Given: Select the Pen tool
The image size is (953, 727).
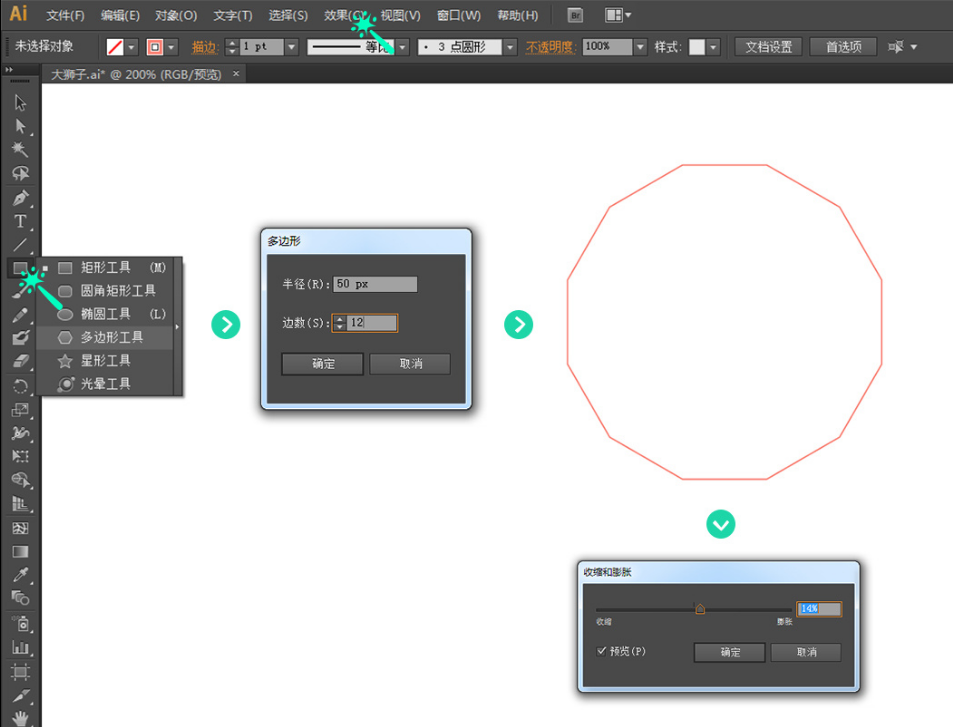Looking at the screenshot, I should 20,197.
